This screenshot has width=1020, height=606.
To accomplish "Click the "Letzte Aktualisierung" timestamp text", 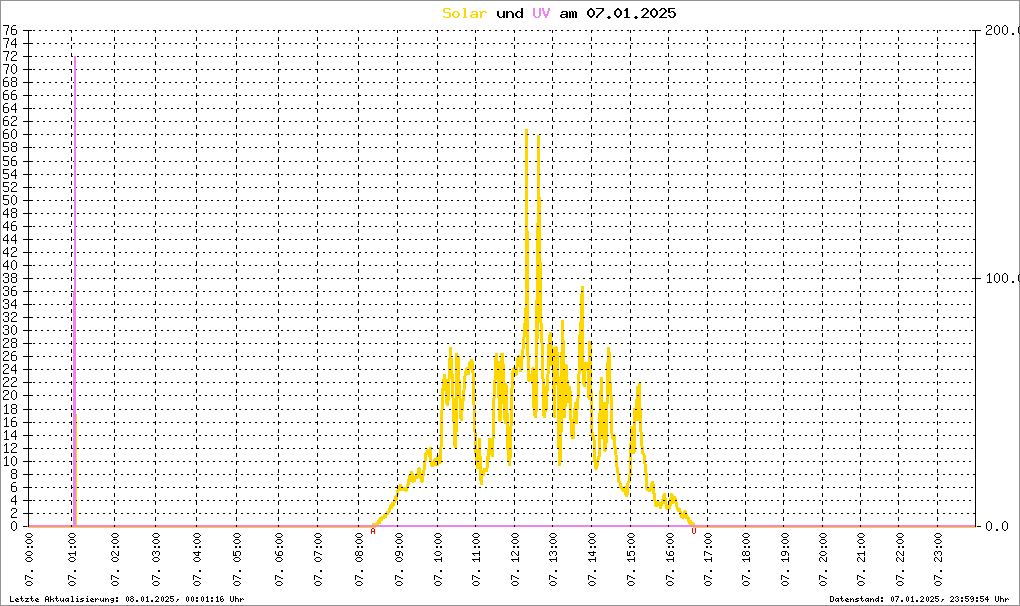I will pyautogui.click(x=126, y=599).
